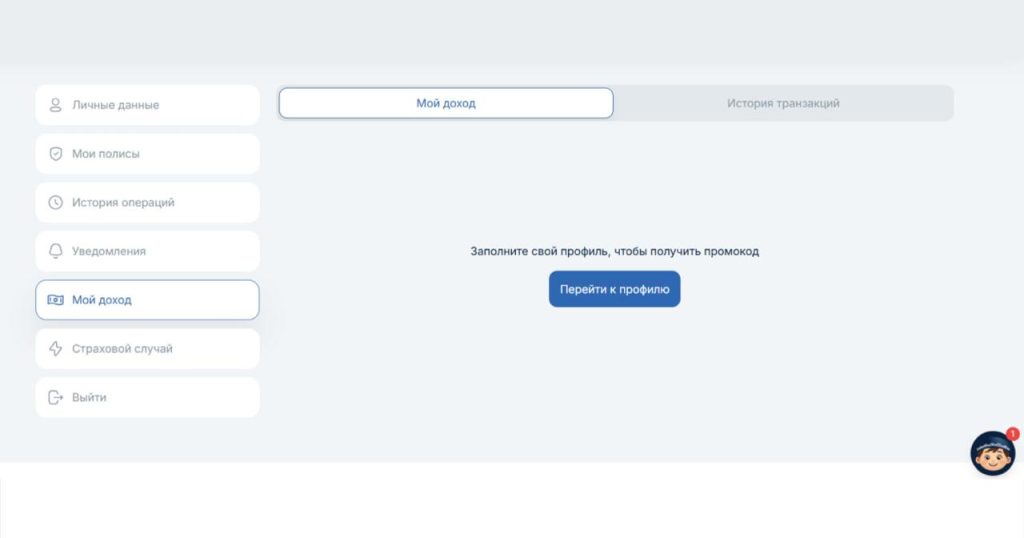The width and height of the screenshot is (1024, 538).
Task: Log out using the Выйти label
Action: pyautogui.click(x=89, y=397)
